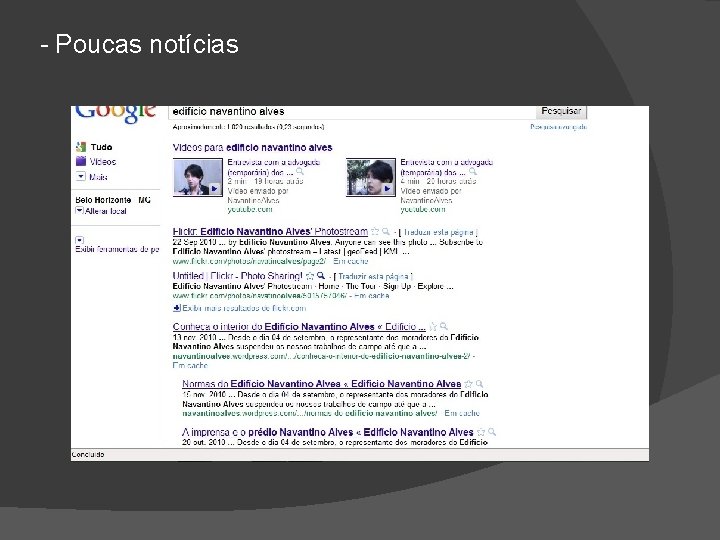Viewport: 720px width, 540px height.
Task: Click Exibir ferramentas de pesquisa link
Action: point(117,249)
